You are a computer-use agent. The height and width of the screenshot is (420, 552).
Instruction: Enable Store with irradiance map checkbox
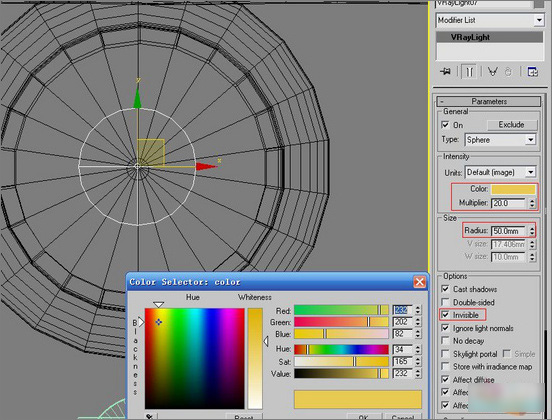point(445,366)
